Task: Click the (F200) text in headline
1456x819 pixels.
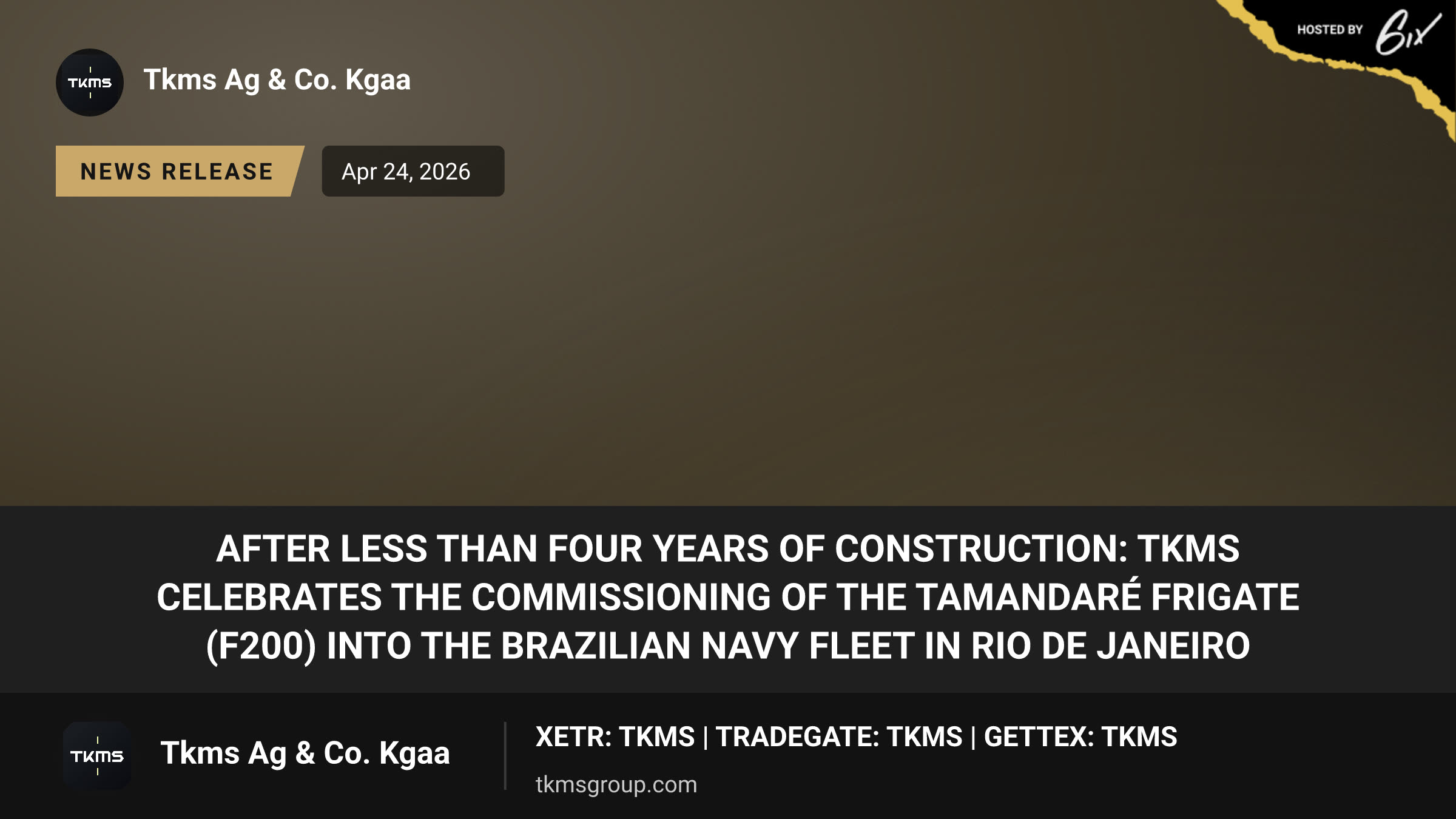Action: pos(261,646)
